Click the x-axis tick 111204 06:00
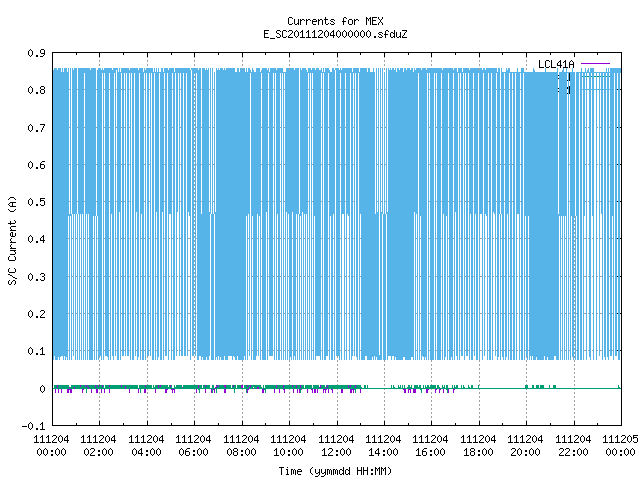This screenshot has width=640, height=480. coord(193,445)
